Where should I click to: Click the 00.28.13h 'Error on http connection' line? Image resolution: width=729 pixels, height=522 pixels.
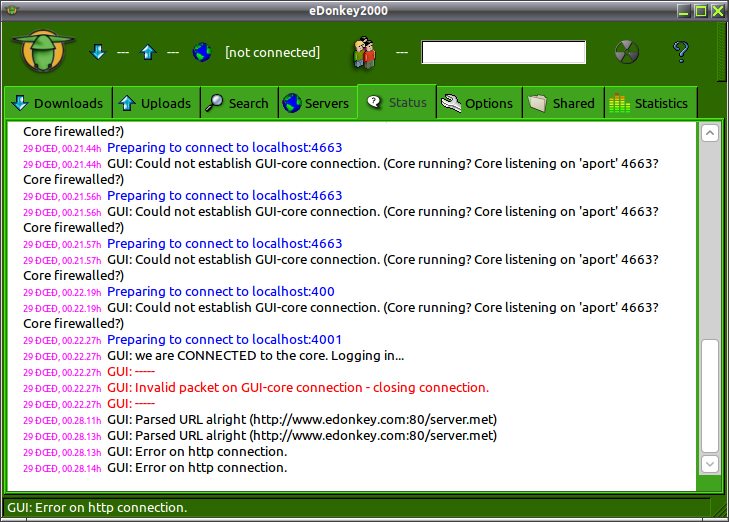(197, 452)
